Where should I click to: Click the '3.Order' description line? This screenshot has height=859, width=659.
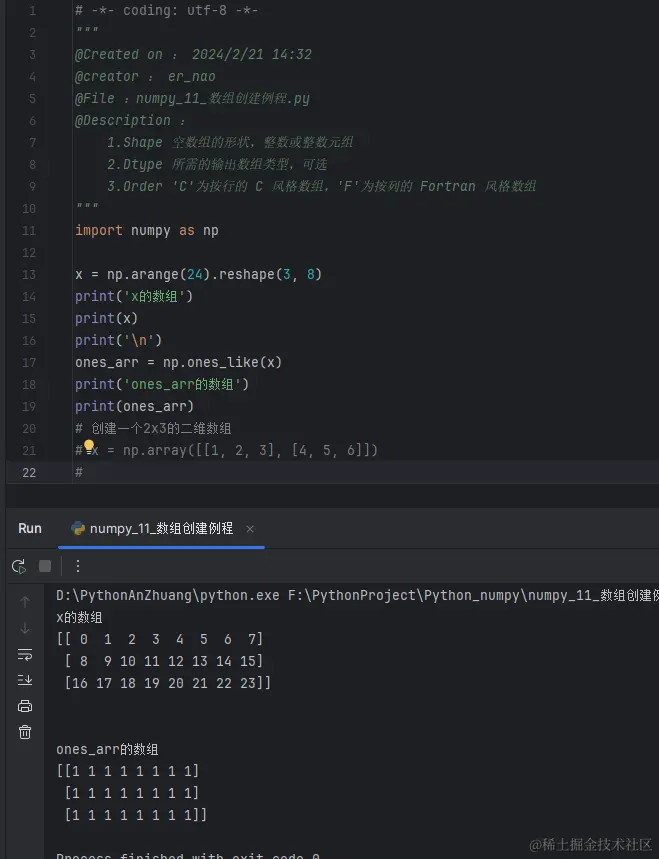(322, 186)
